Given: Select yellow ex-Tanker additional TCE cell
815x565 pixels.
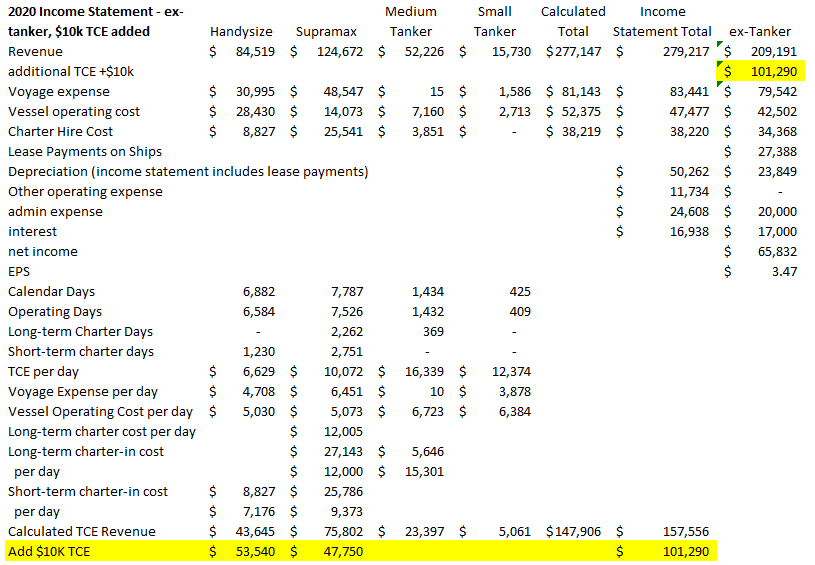Looking at the screenshot, I should (759, 71).
